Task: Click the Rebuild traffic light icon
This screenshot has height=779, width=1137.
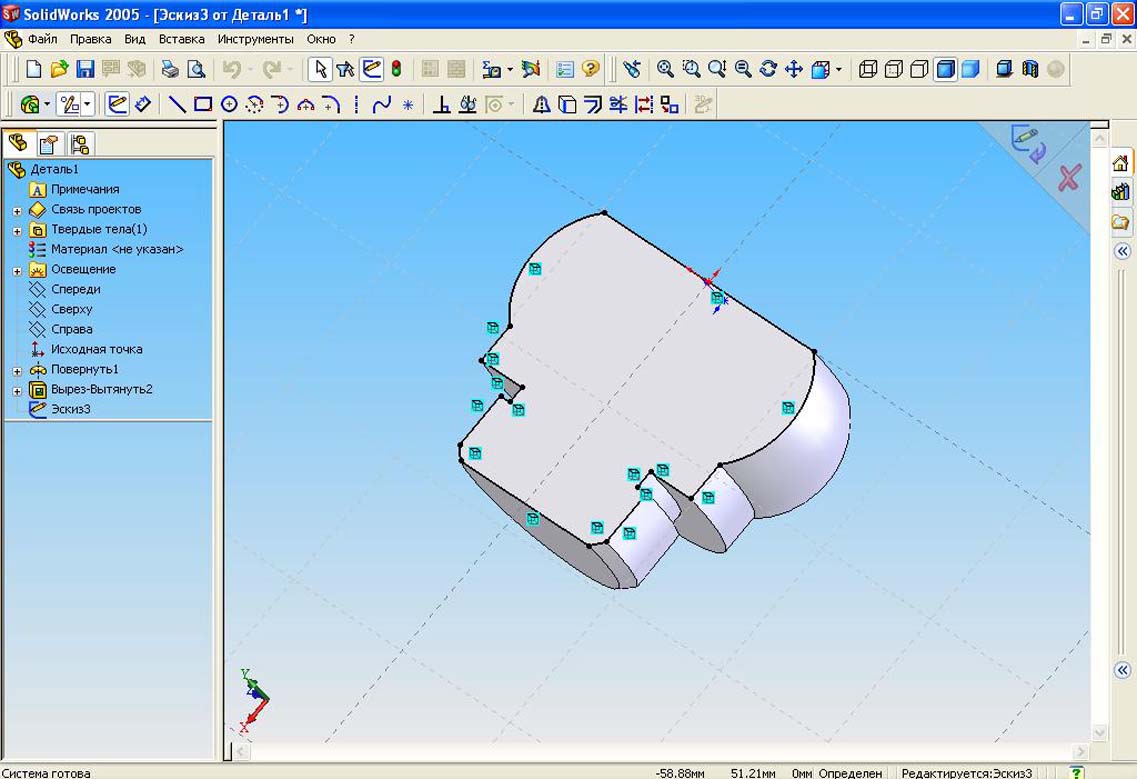Action: click(x=397, y=69)
